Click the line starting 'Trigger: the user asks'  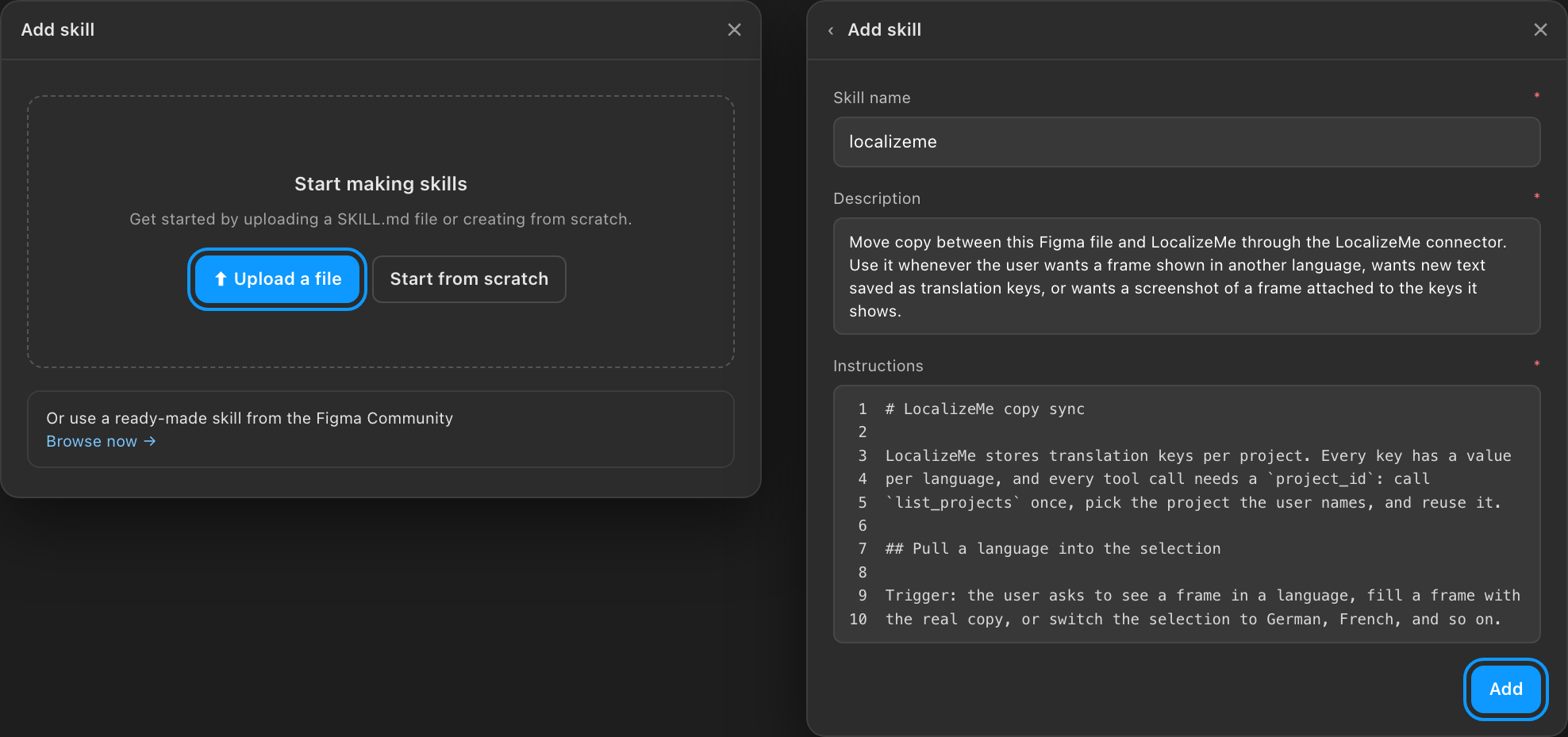point(1202,596)
